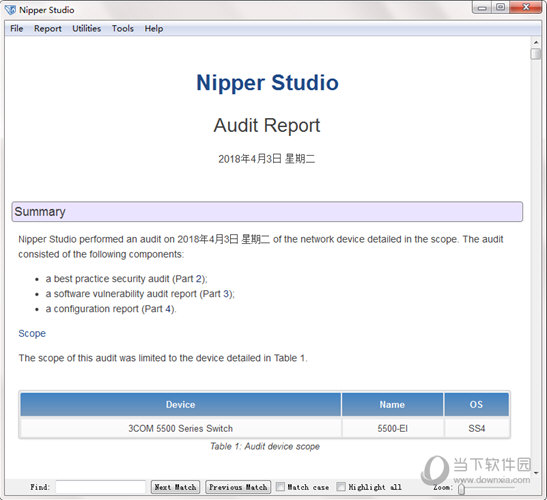This screenshot has width=547, height=500.
Task: Open the Utilities menu
Action: 87,29
